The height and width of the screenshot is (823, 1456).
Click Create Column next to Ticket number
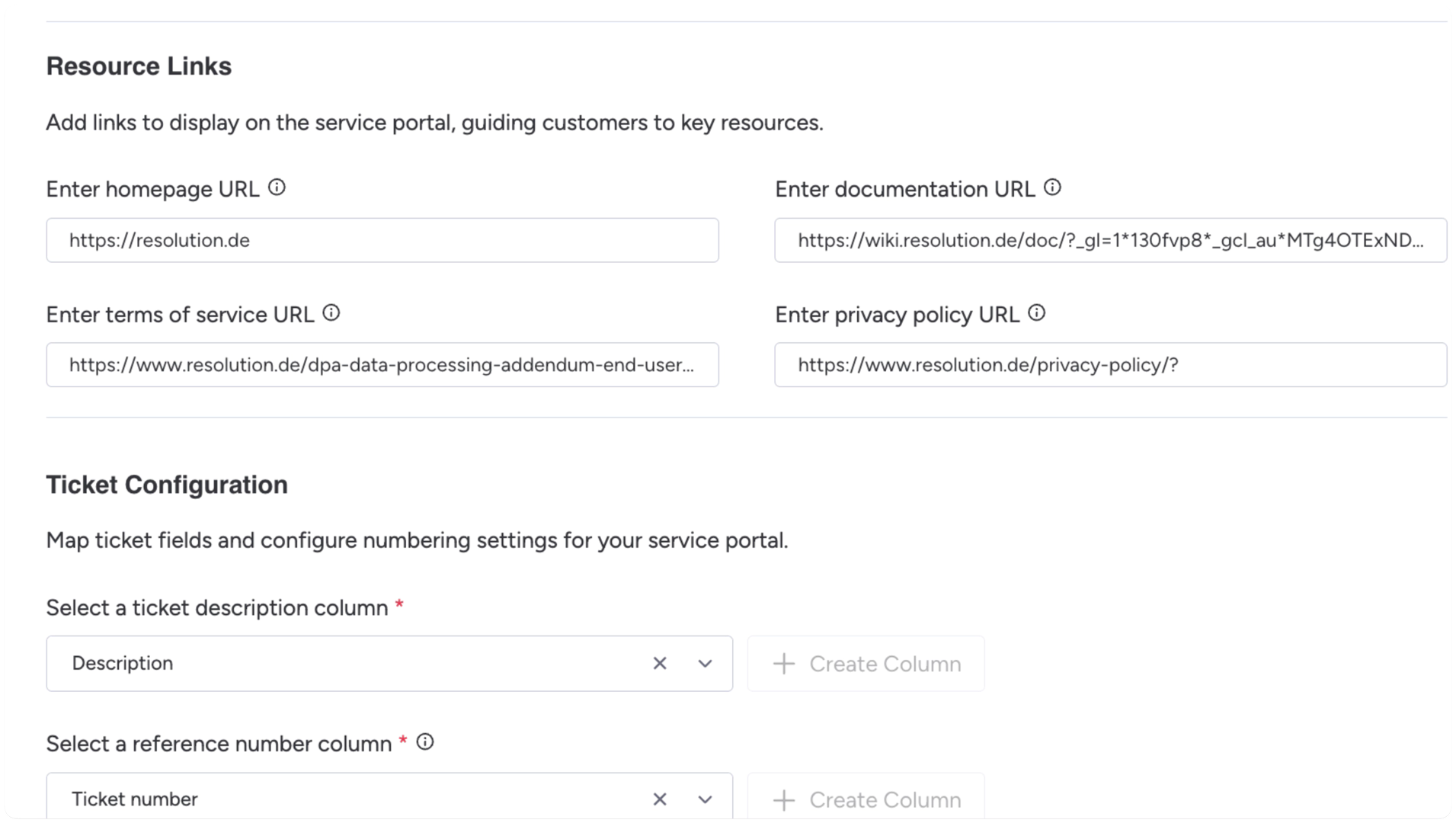click(x=866, y=799)
